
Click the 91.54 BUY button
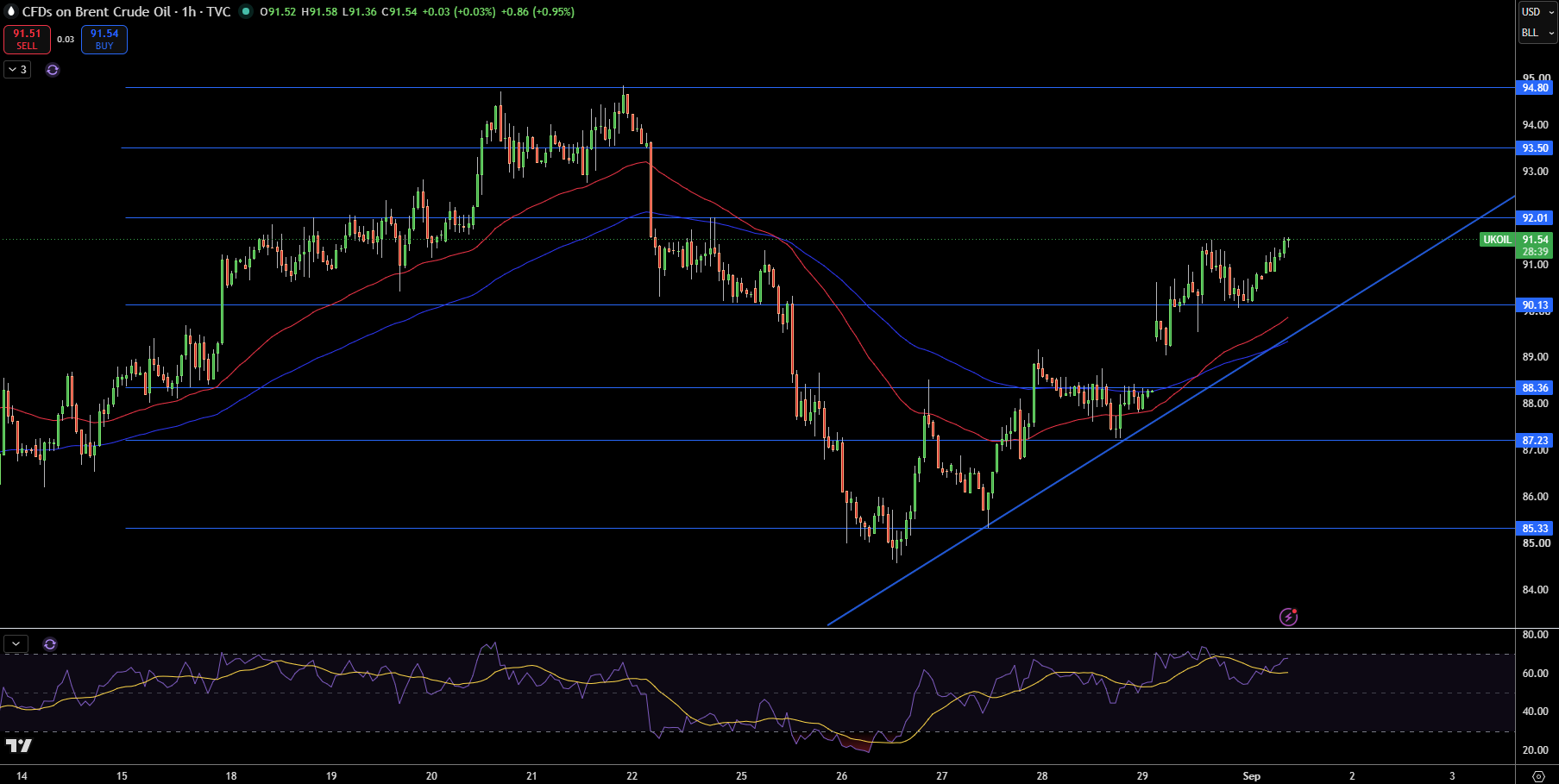[x=104, y=40]
